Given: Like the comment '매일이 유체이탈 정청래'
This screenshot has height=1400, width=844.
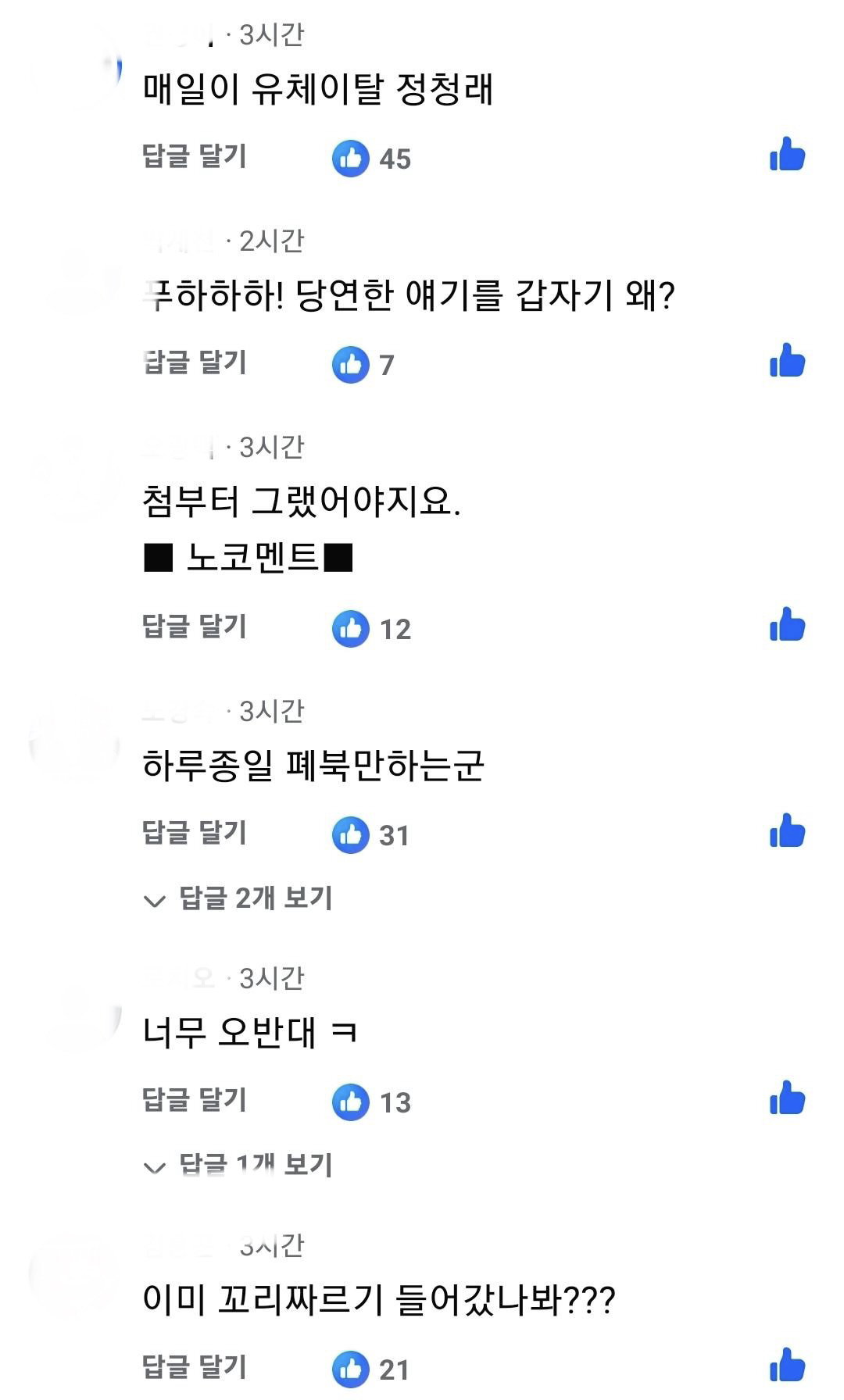Looking at the screenshot, I should [x=787, y=155].
